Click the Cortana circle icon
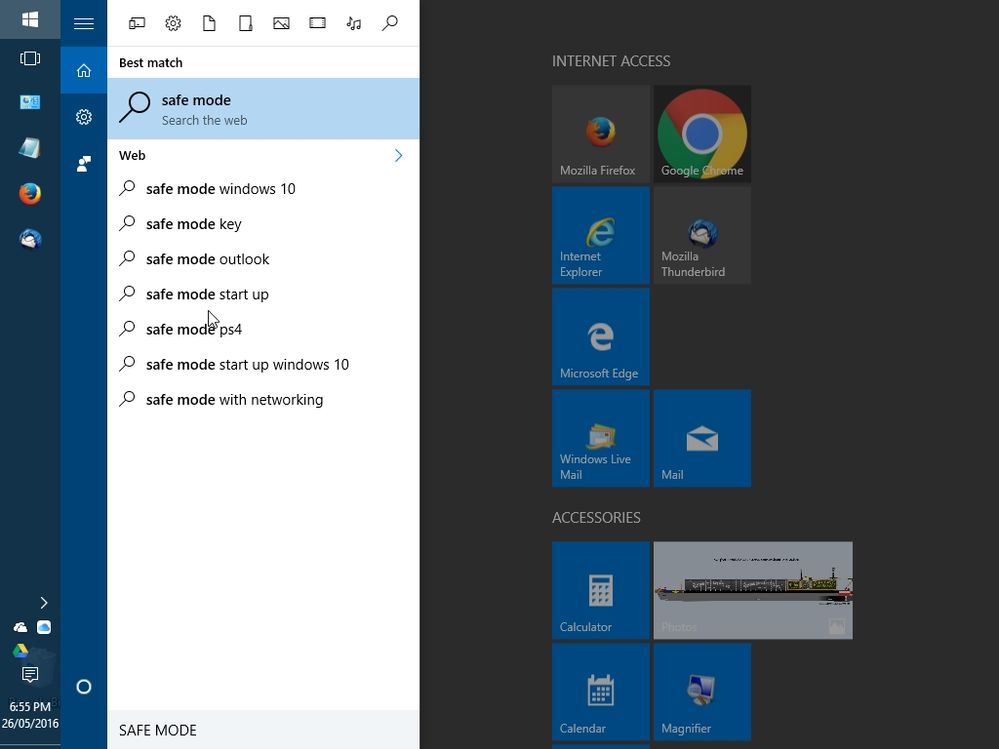This screenshot has height=749, width=999. (x=83, y=687)
